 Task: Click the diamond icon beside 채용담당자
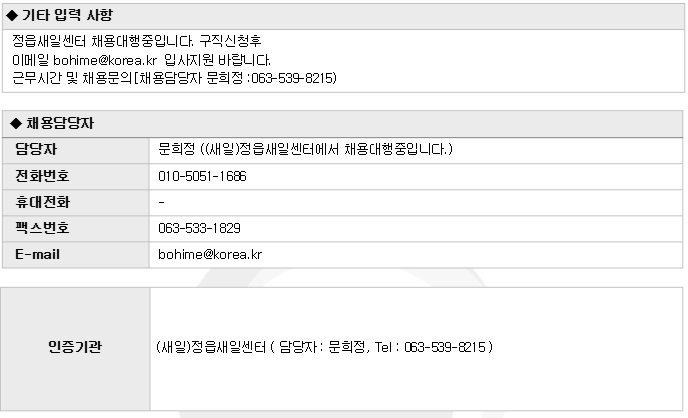point(16,124)
